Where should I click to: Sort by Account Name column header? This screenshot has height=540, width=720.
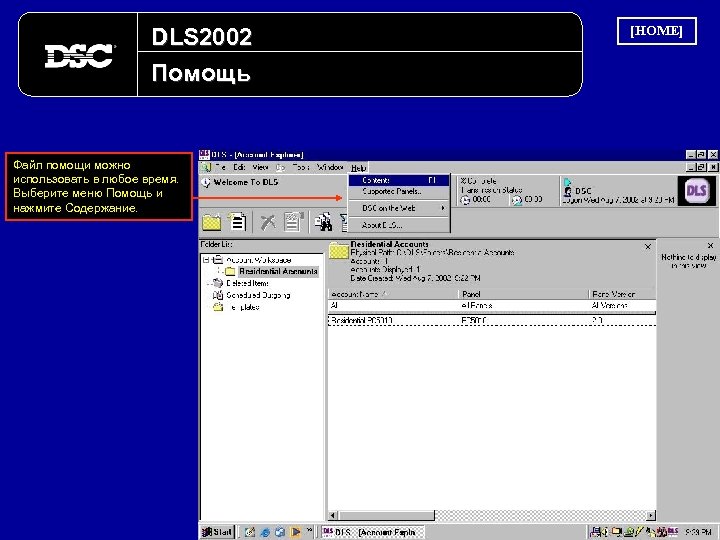(x=393, y=294)
